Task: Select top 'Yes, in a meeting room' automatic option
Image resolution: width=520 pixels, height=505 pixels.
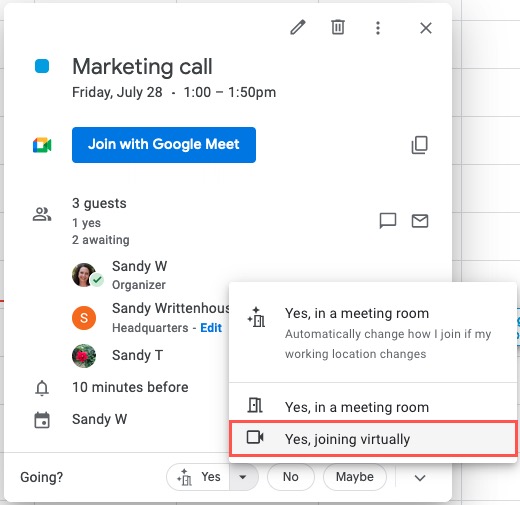Action: coord(373,333)
